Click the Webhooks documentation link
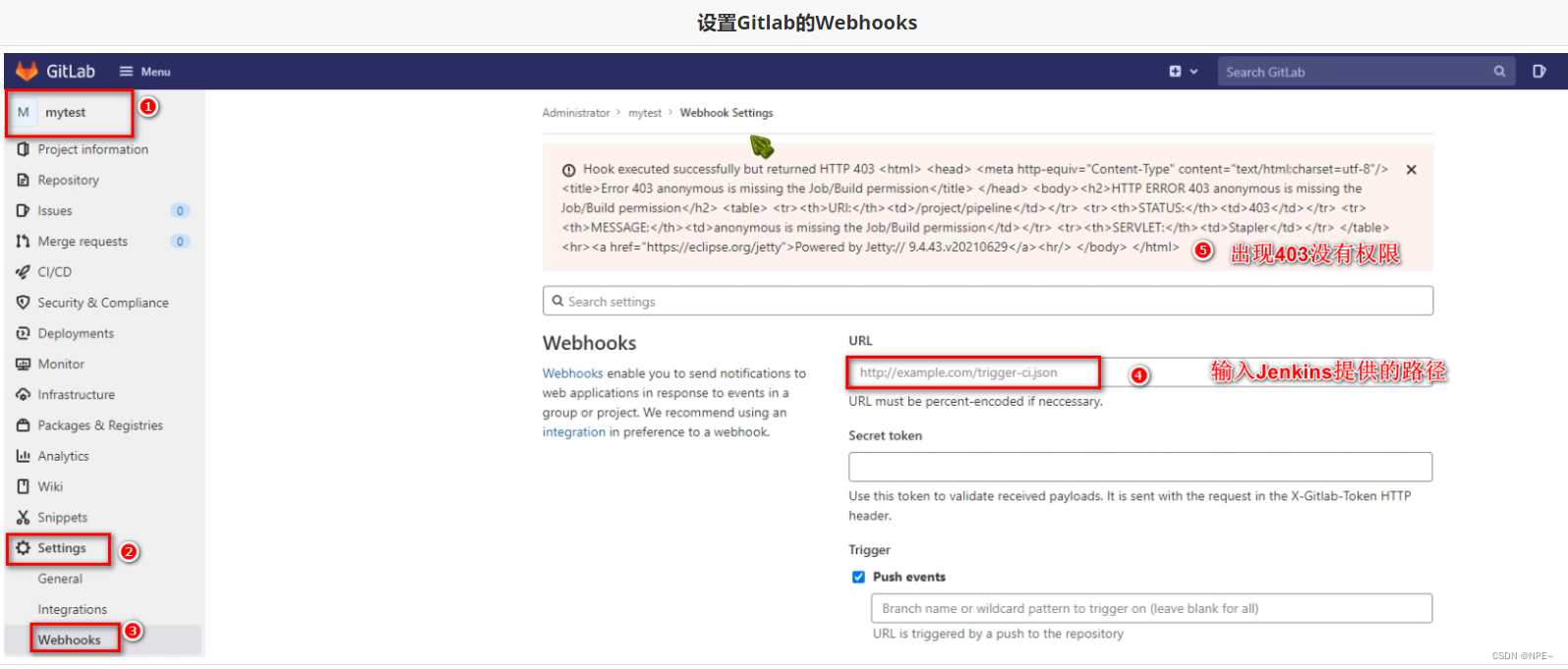Viewport: 1568px width, 669px height. [x=573, y=373]
